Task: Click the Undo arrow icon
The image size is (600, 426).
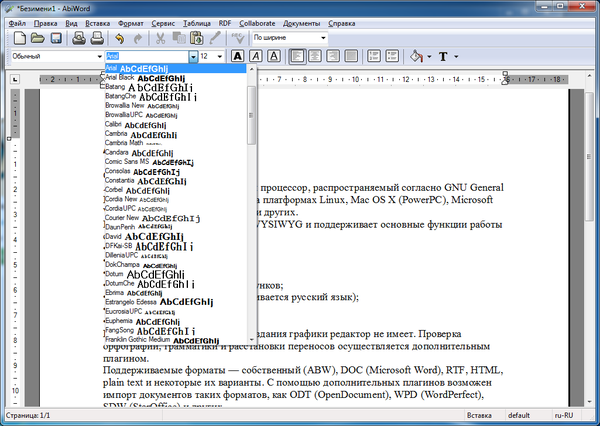Action: [120, 38]
